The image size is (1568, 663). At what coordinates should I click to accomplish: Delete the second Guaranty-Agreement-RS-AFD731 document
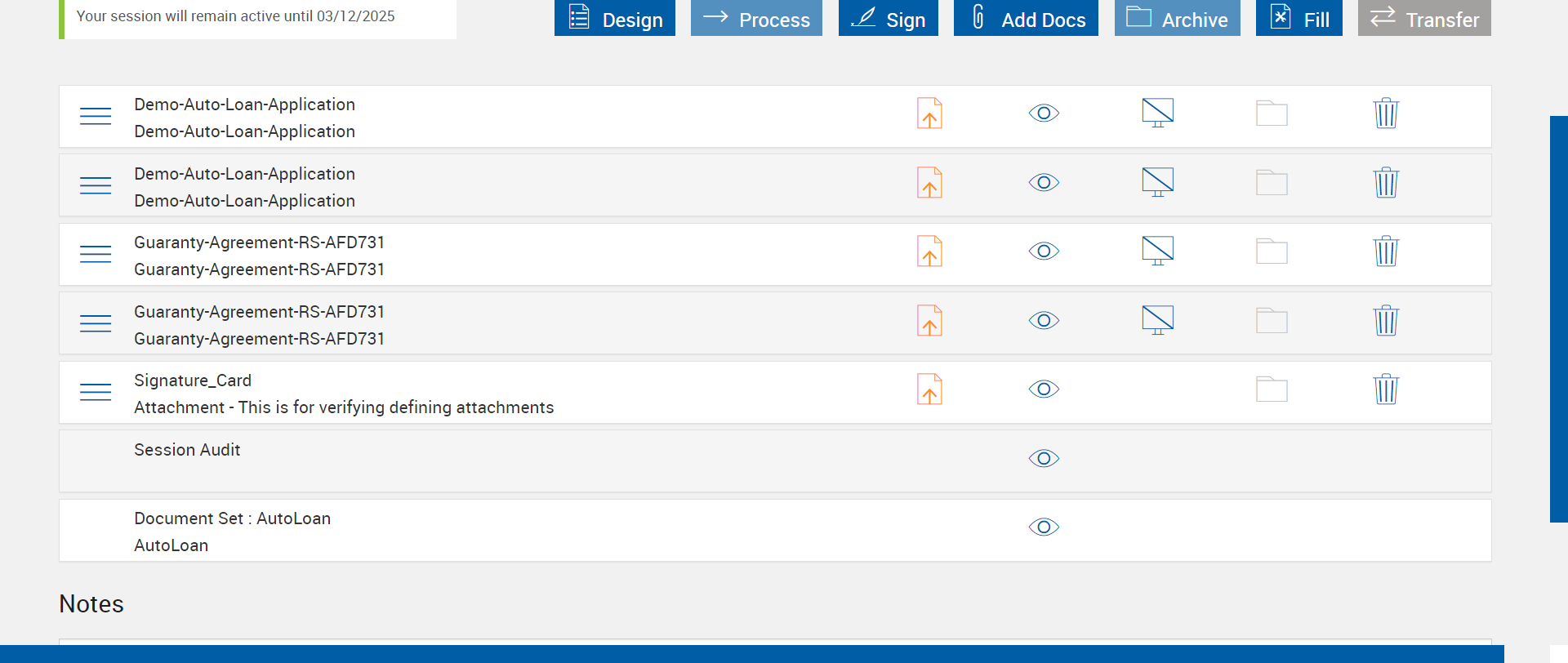(1386, 321)
